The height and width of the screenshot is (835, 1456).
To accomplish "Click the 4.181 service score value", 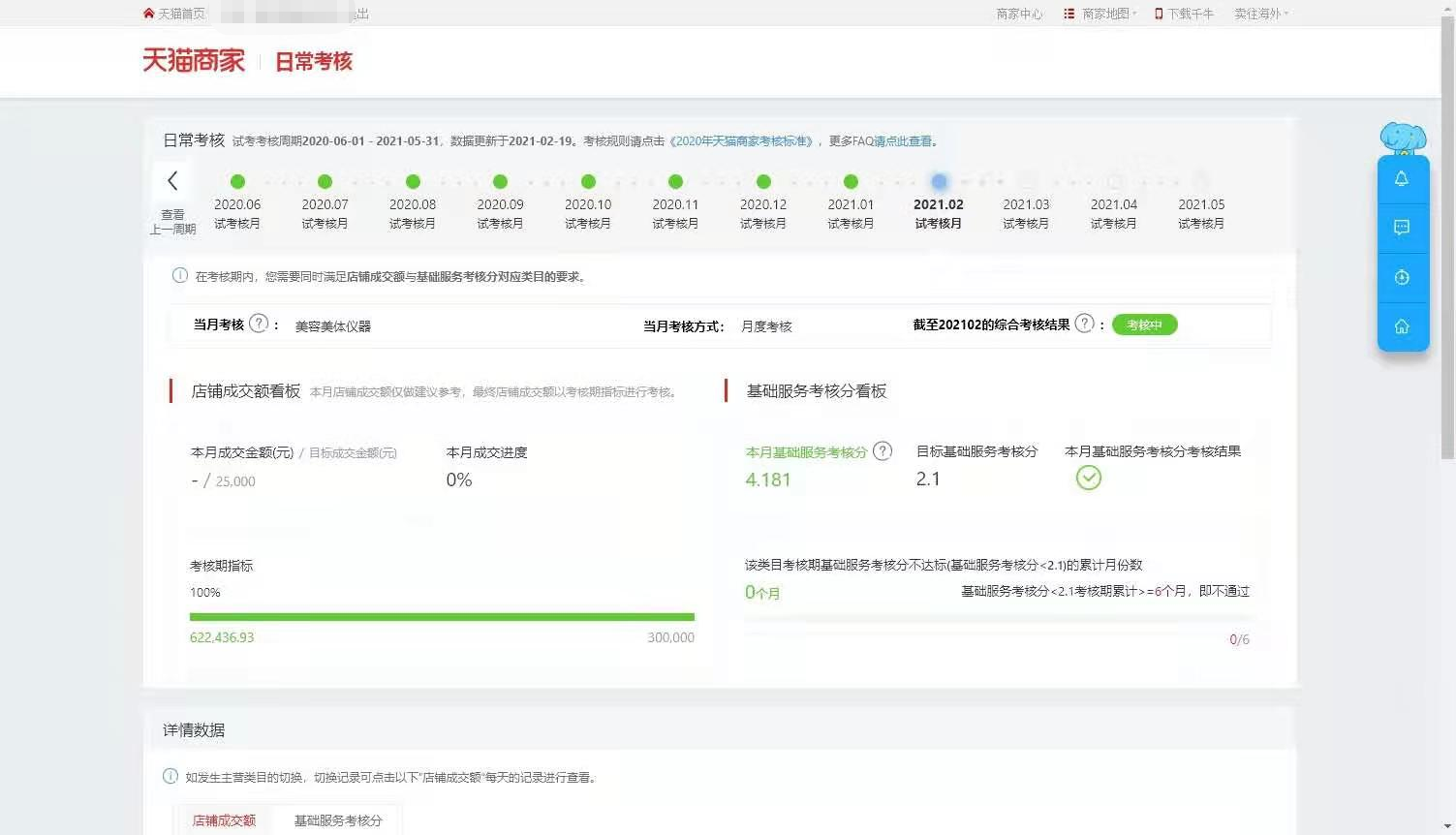I will 768,479.
